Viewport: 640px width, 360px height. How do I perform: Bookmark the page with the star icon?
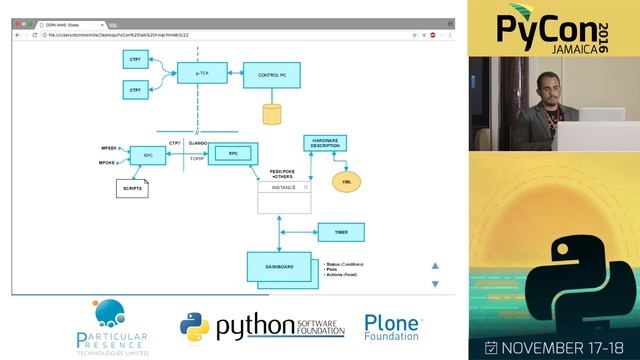pos(414,35)
